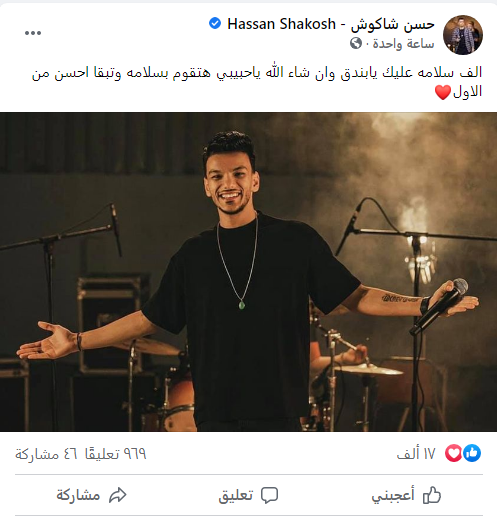
Task: Click the blue like reaction icon
Action: tap(472, 453)
